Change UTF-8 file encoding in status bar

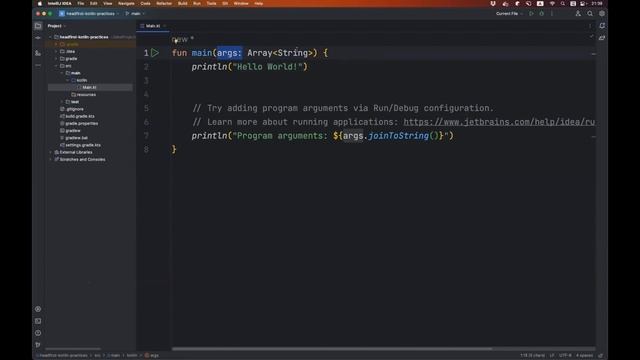pyautogui.click(x=565, y=356)
